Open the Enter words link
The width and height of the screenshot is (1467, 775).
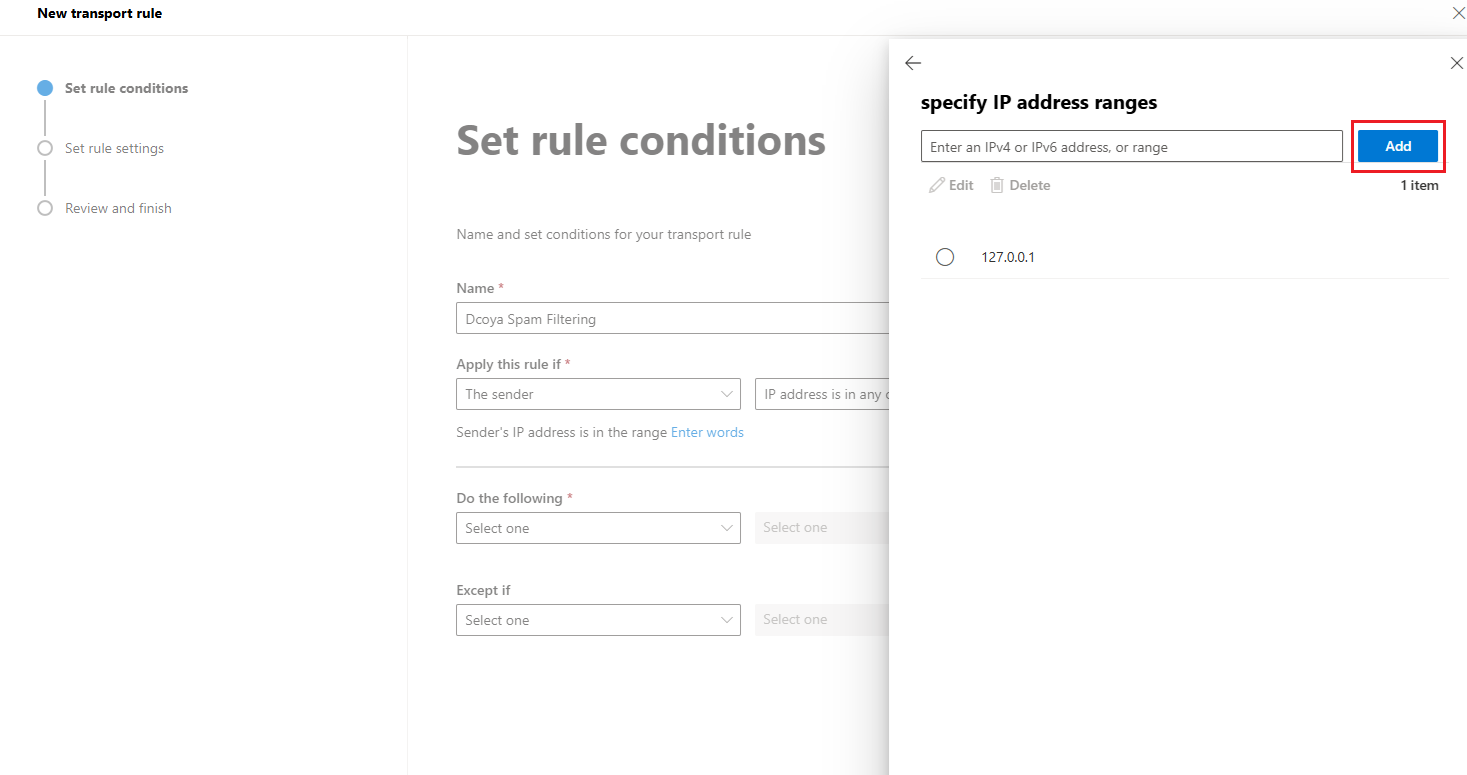[x=707, y=432]
